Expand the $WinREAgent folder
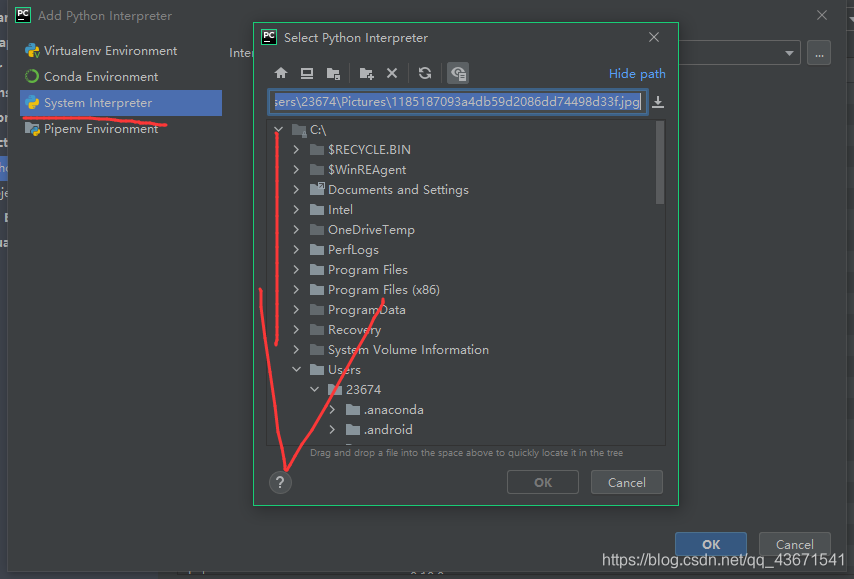Image resolution: width=854 pixels, height=579 pixels. point(296,169)
